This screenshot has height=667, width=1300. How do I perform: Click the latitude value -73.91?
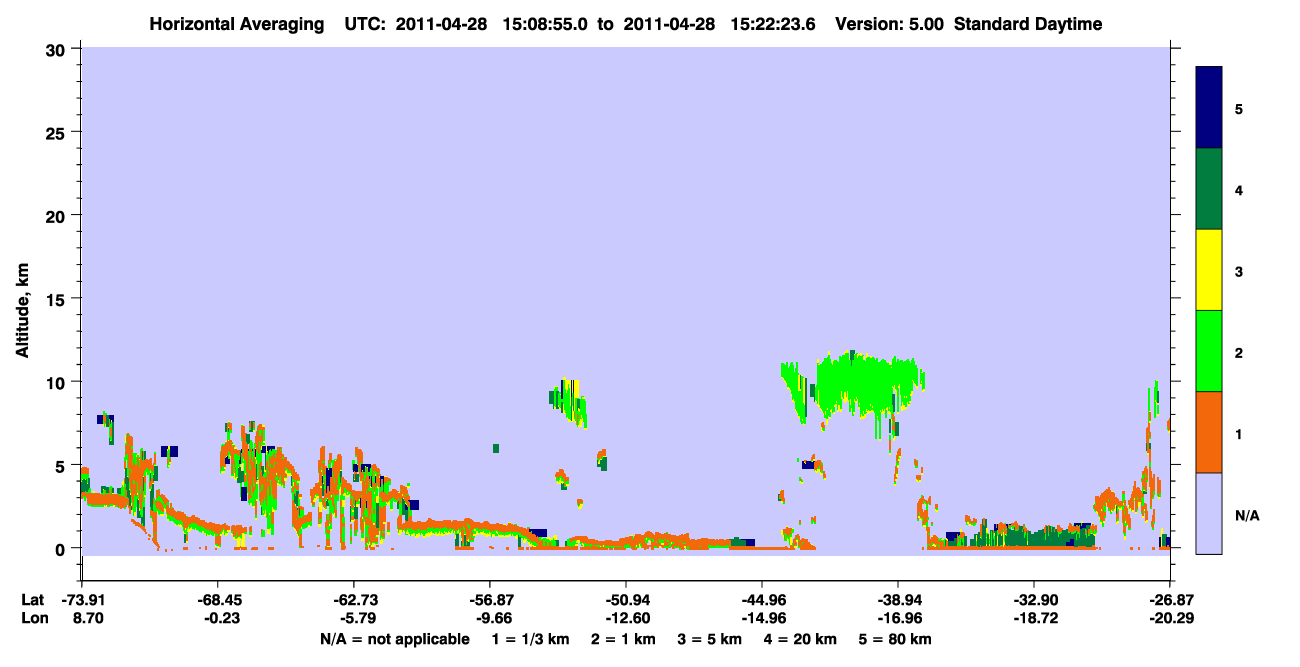[x=82, y=600]
